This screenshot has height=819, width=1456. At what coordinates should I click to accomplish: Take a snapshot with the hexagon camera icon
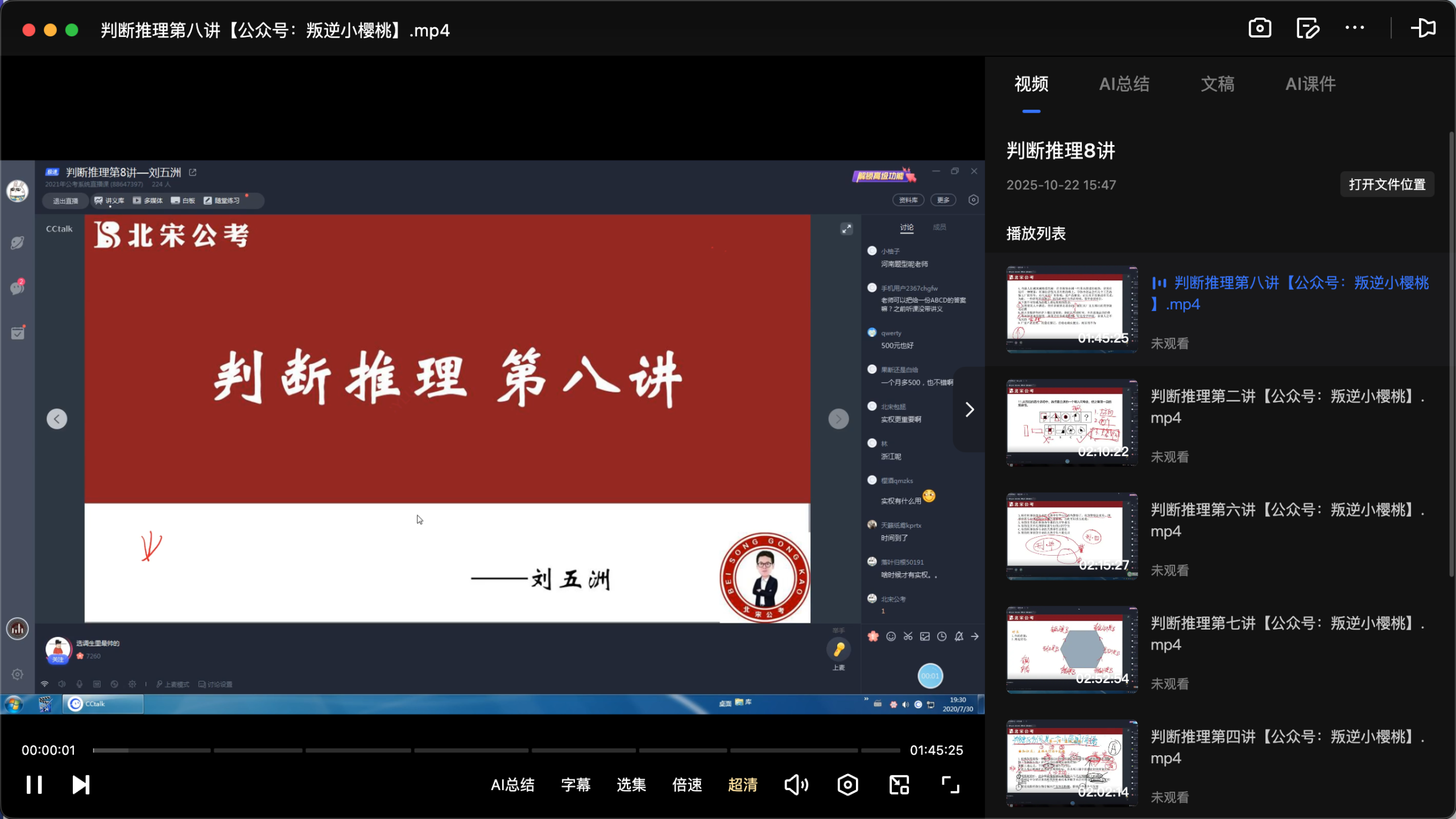click(x=847, y=784)
